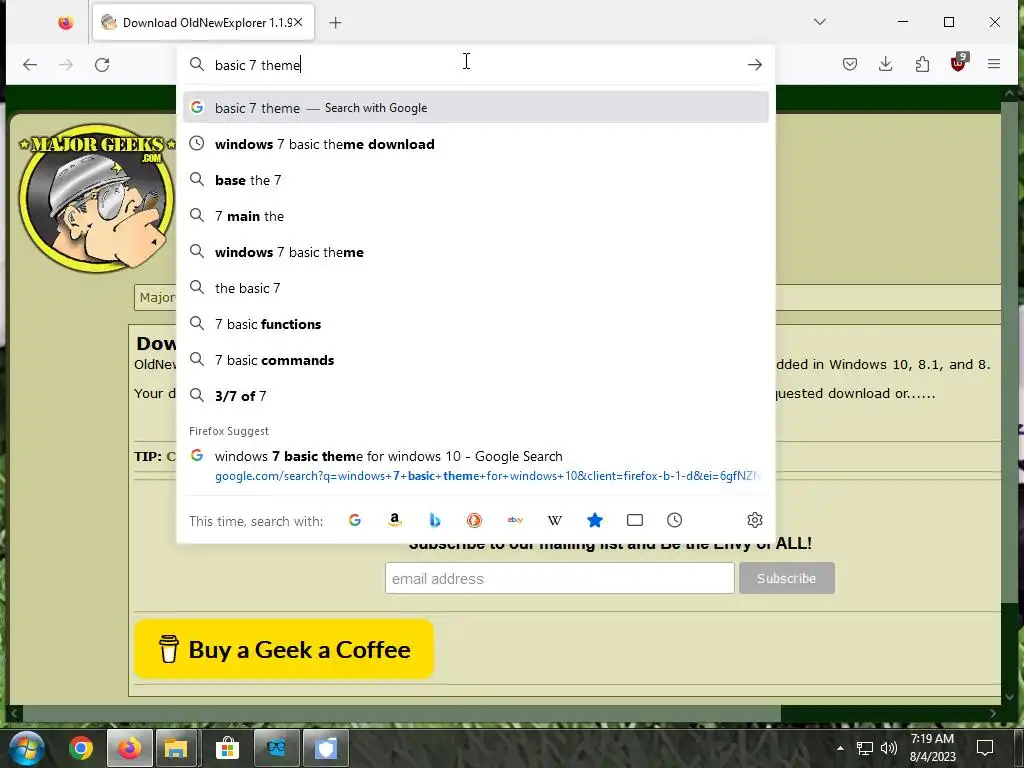This screenshot has width=1024, height=768.
Task: Click the Firefox View icon in the tab strip
Action: [x=65, y=23]
